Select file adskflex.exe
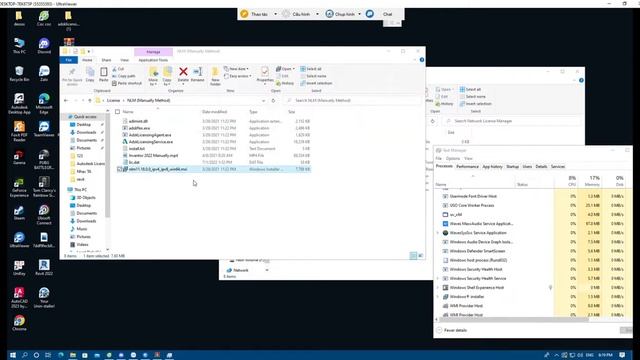640x360 pixels. coord(139,128)
